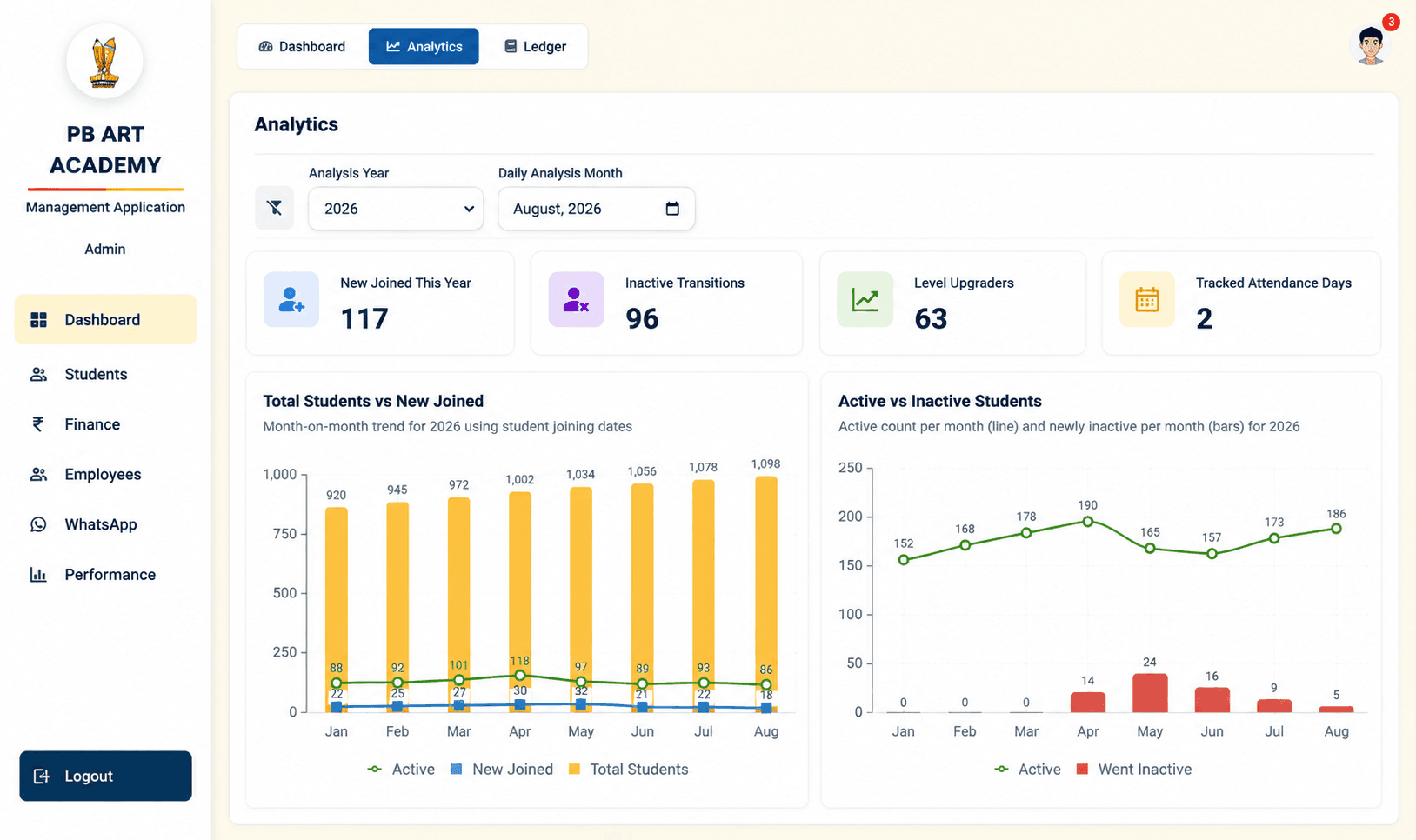Screen dimensions: 1416x840
Task: Click the Inactive Transitions person-x icon
Action: [576, 299]
